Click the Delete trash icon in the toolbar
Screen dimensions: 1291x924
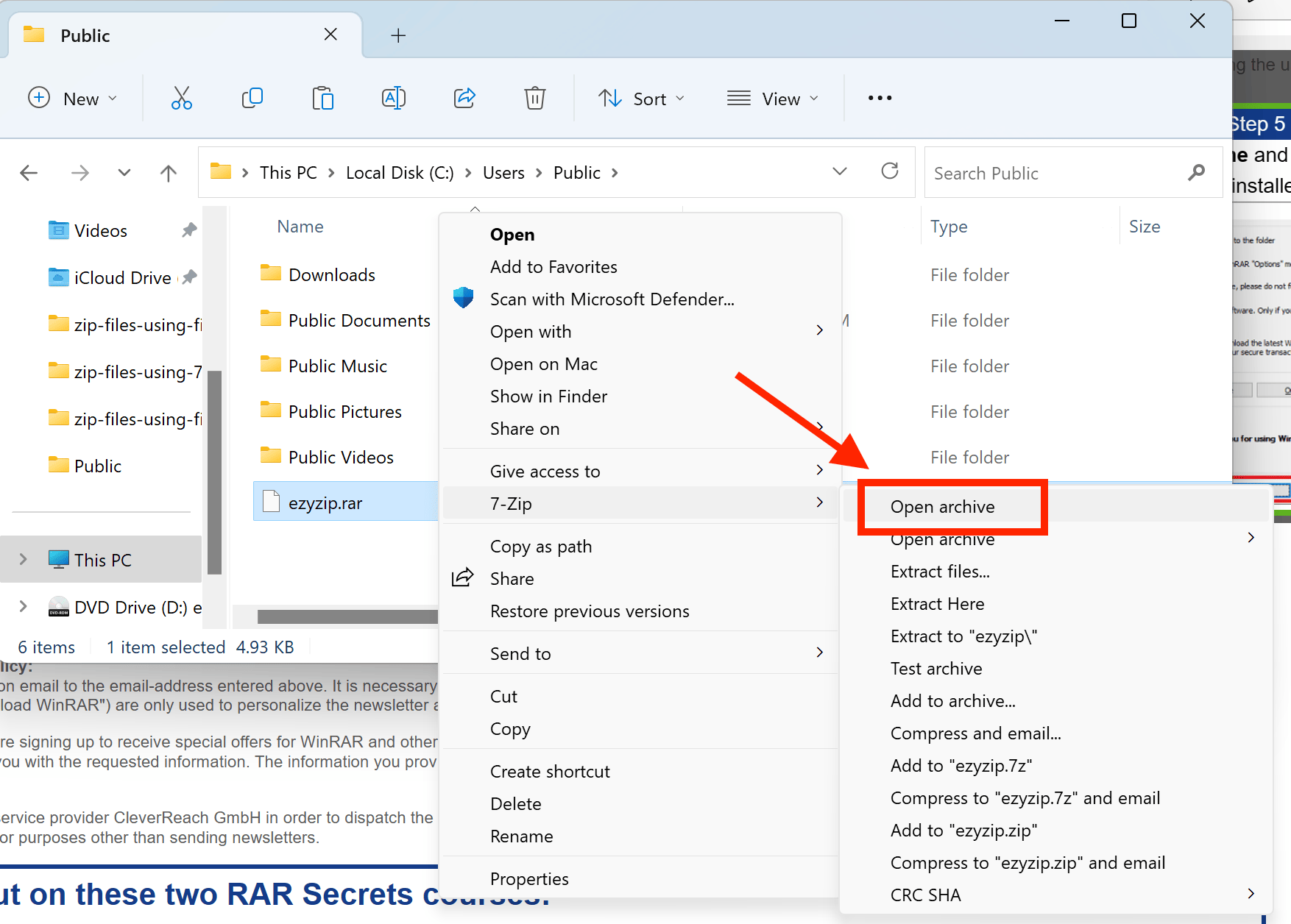(535, 98)
